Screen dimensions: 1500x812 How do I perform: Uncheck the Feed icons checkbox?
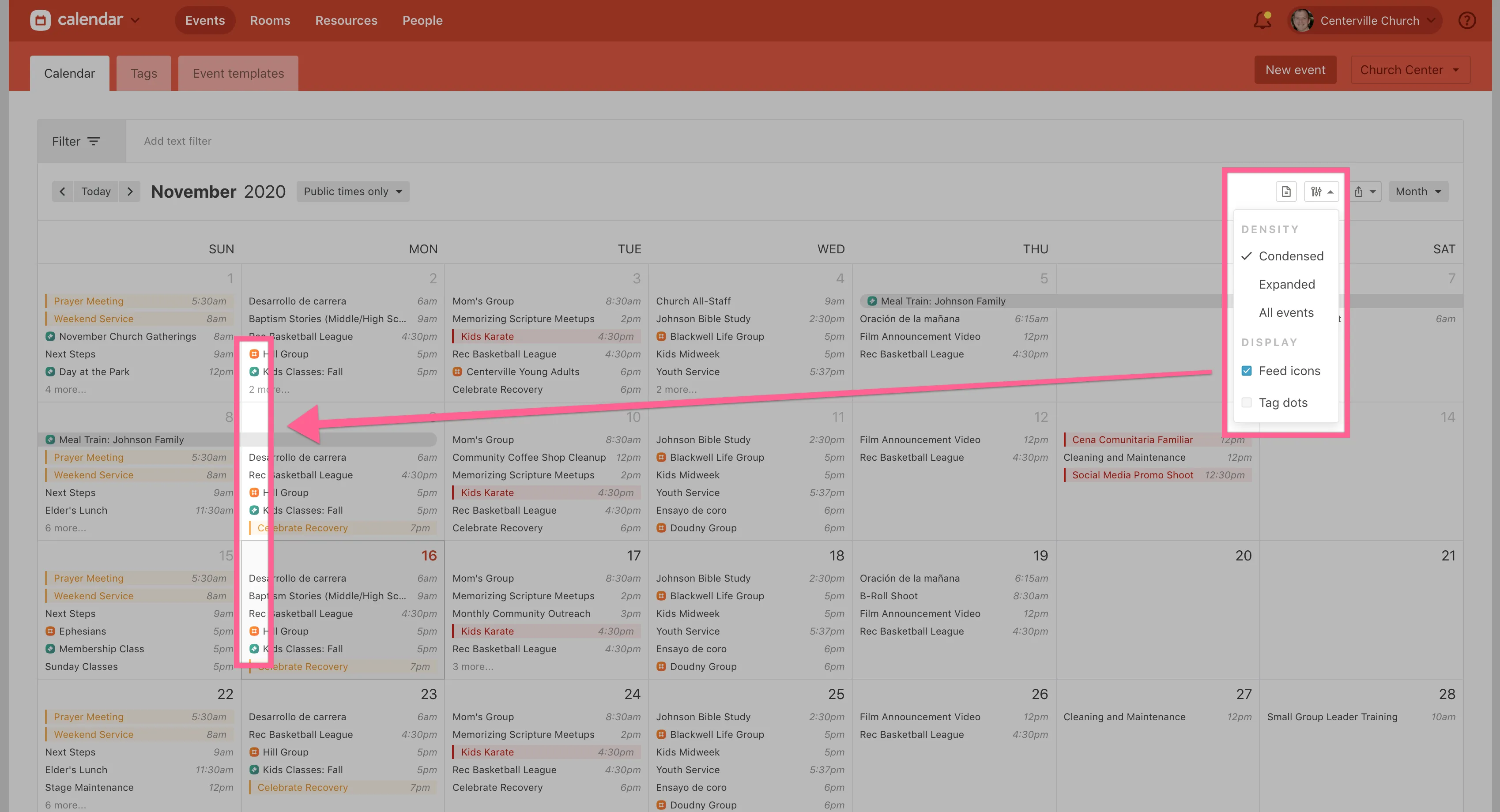click(x=1247, y=371)
